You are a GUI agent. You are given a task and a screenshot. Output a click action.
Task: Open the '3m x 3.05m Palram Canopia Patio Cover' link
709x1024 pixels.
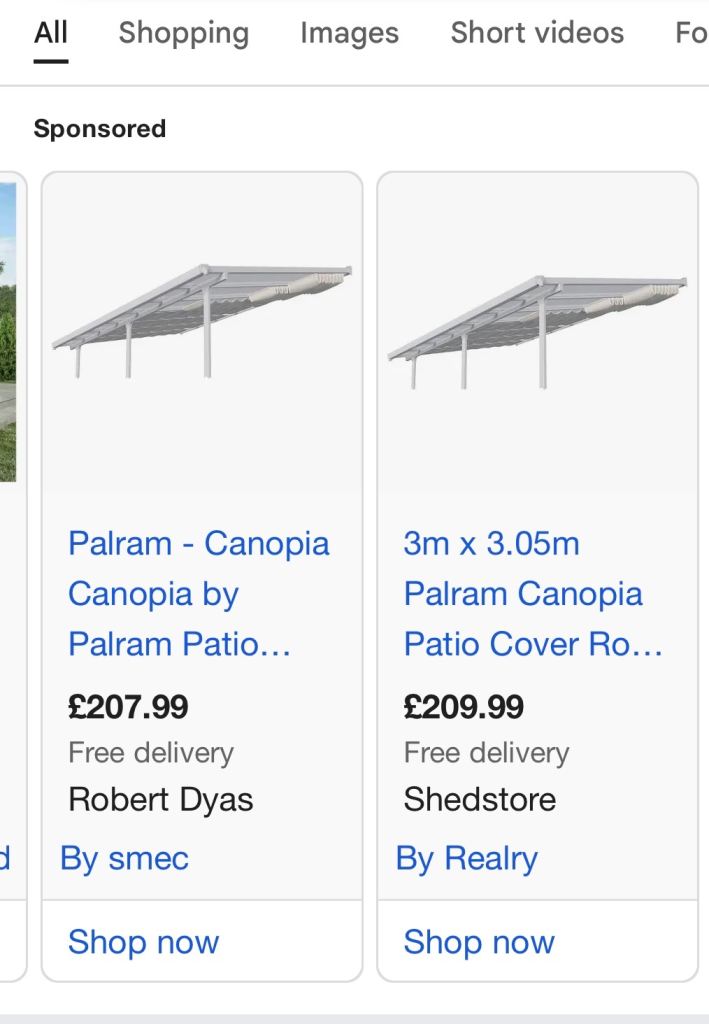(535, 594)
